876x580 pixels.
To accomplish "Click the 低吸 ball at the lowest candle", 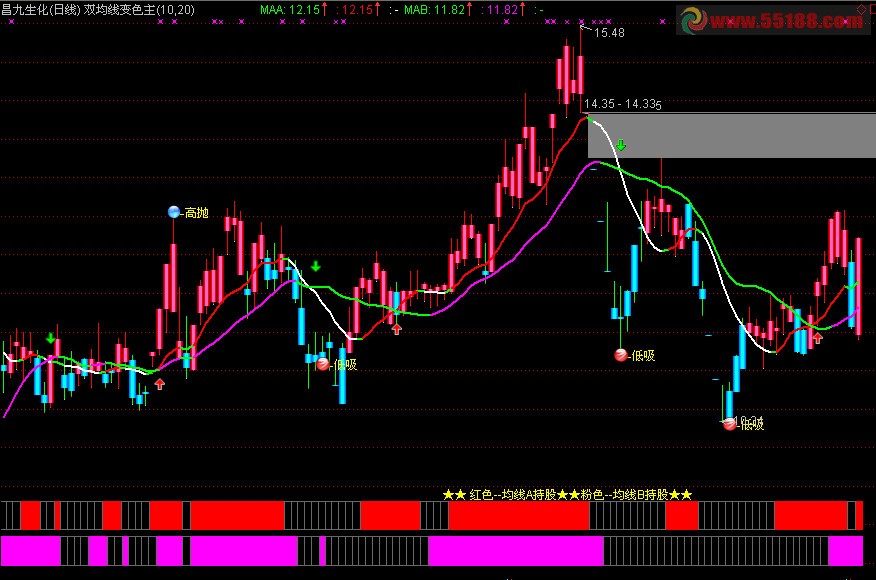I will 730,424.
